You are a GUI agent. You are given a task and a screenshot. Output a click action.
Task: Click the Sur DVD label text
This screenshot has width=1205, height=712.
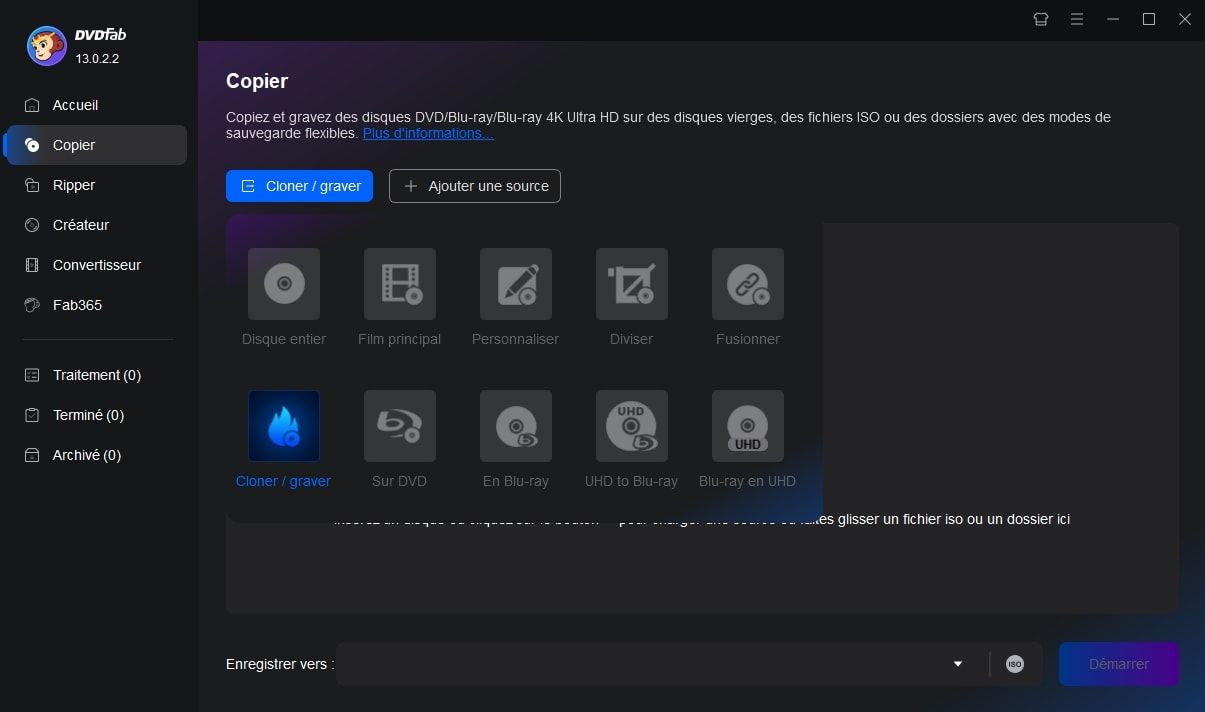click(399, 481)
